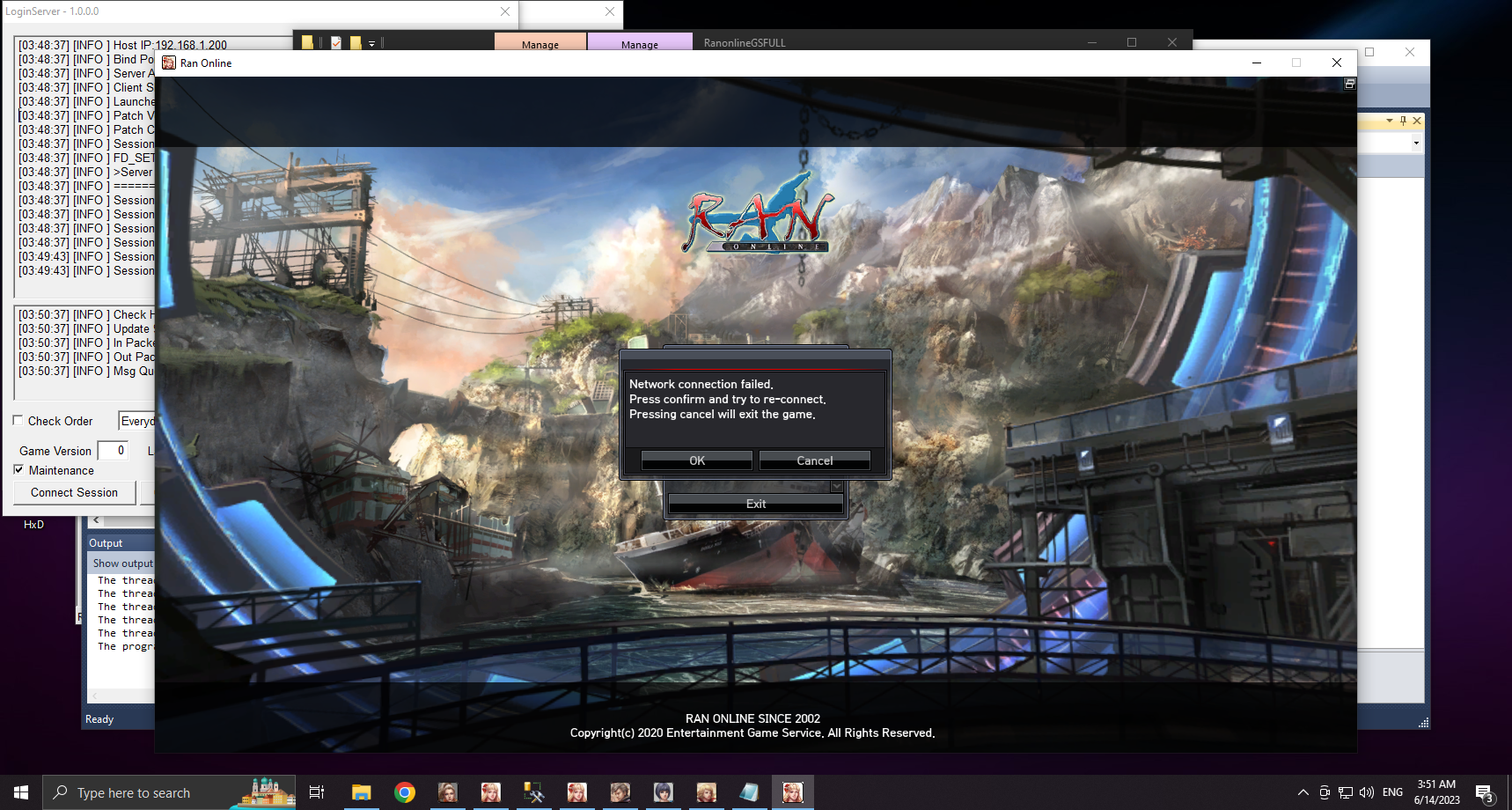Open the volume tray icon
The height and width of the screenshot is (810, 1512).
click(1367, 792)
